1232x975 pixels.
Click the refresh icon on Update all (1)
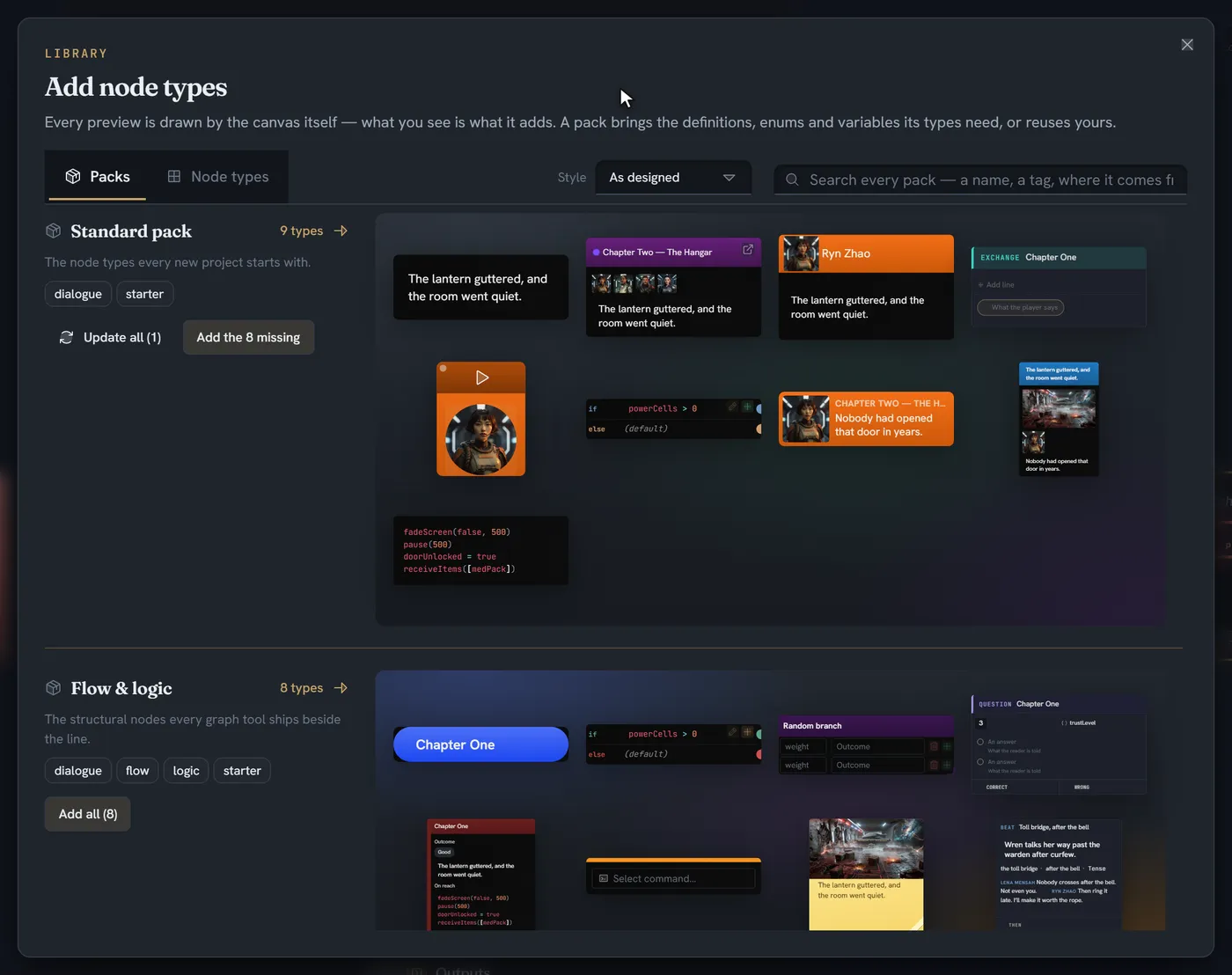coord(66,337)
